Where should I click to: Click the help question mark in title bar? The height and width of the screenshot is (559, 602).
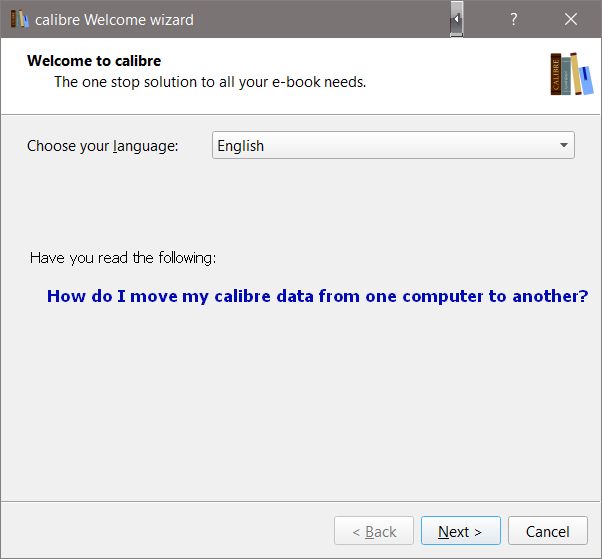tap(514, 19)
